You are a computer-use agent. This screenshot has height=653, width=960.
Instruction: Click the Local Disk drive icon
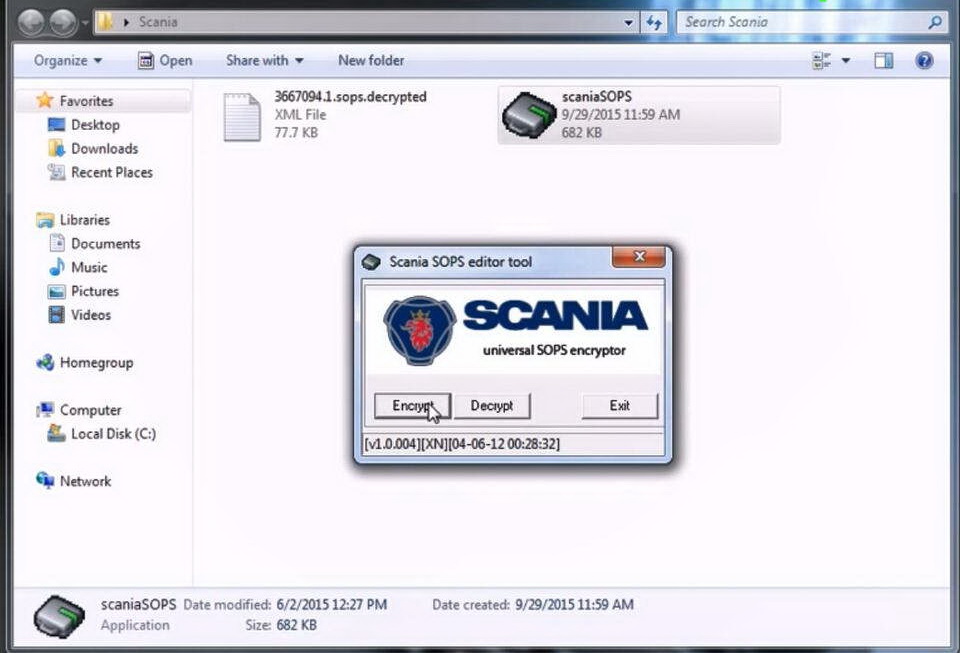tap(56, 433)
